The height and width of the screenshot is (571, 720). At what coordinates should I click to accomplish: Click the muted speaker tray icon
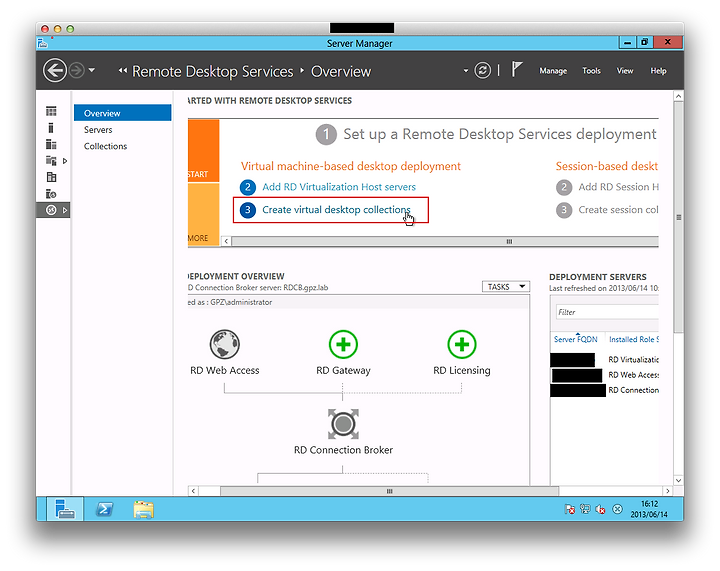[600, 509]
